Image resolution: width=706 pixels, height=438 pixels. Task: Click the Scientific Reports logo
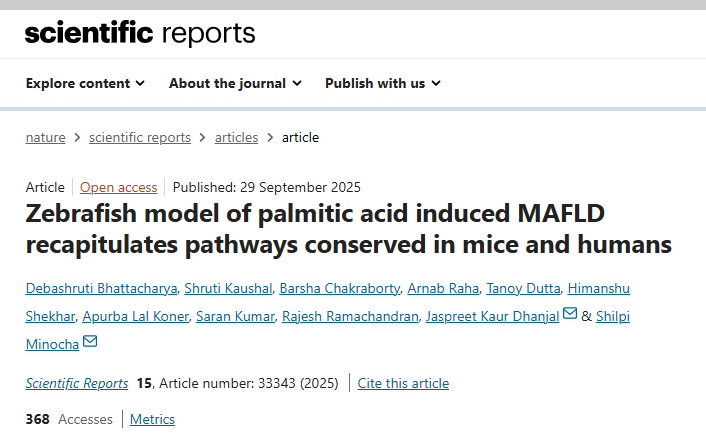pos(140,33)
